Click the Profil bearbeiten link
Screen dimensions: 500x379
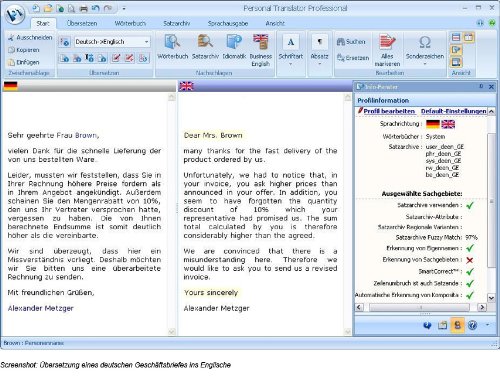click(389, 111)
